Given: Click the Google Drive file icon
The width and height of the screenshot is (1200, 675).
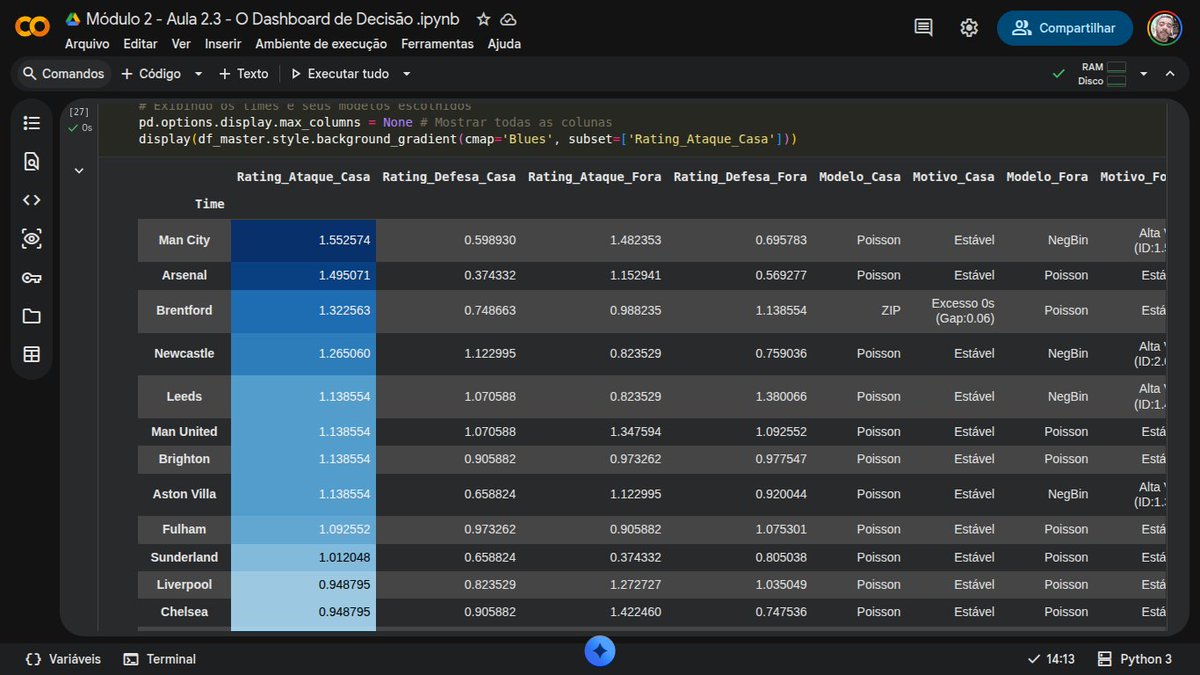Looking at the screenshot, I should (x=72, y=19).
